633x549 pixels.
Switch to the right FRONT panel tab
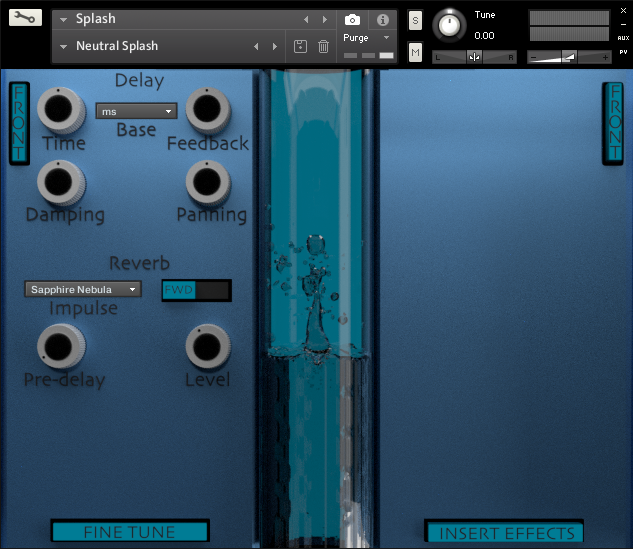[613, 123]
